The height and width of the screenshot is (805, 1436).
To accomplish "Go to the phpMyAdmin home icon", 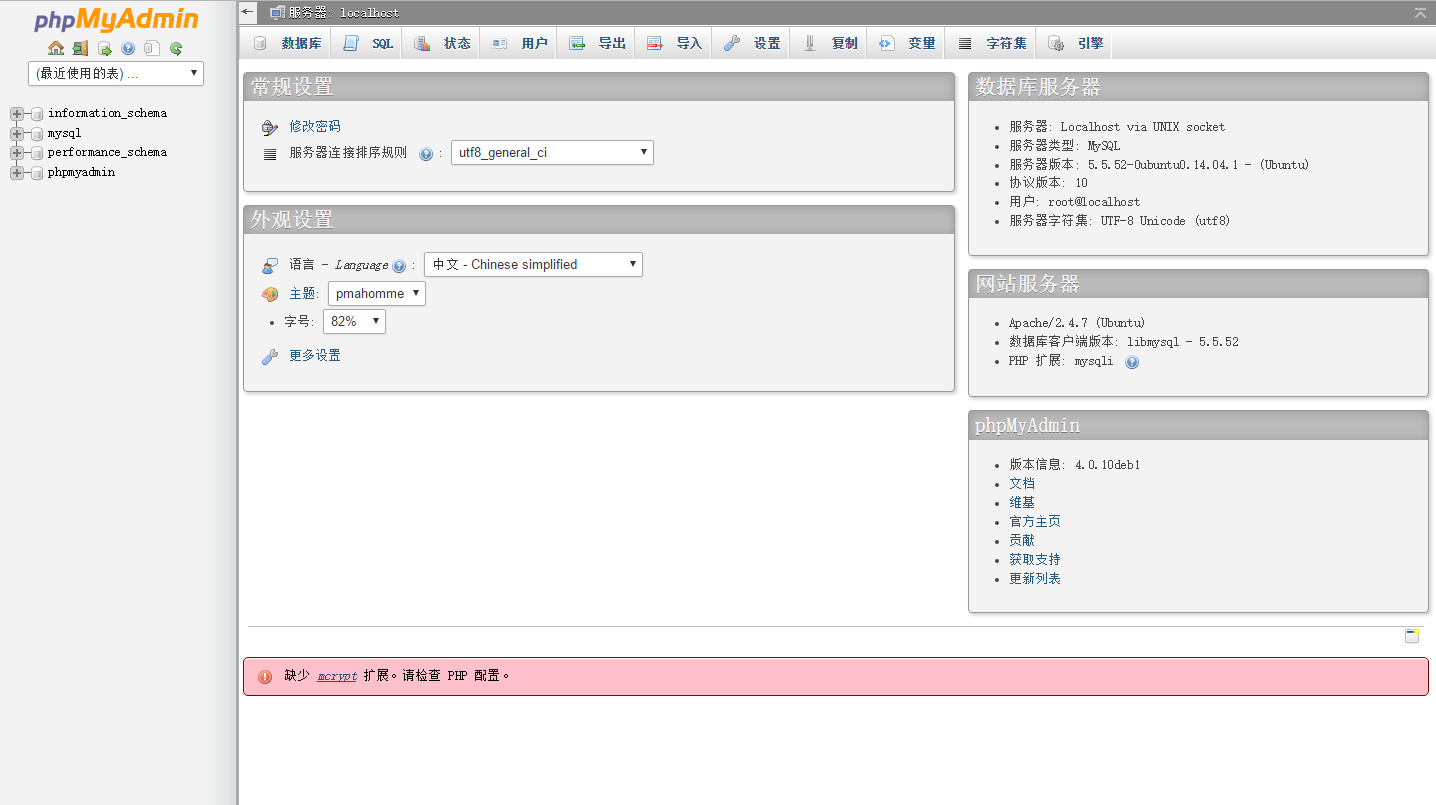I will point(56,48).
